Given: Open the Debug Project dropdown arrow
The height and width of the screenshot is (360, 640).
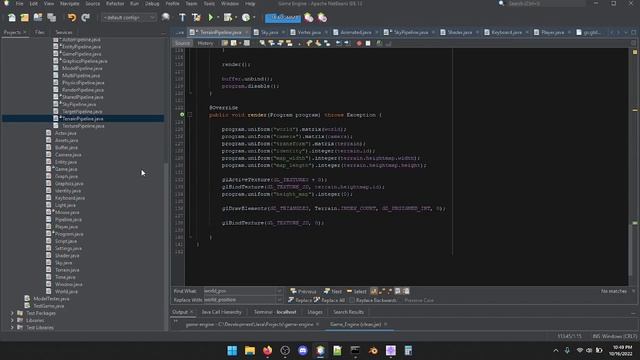Looking at the screenshot, I should tap(236, 18).
